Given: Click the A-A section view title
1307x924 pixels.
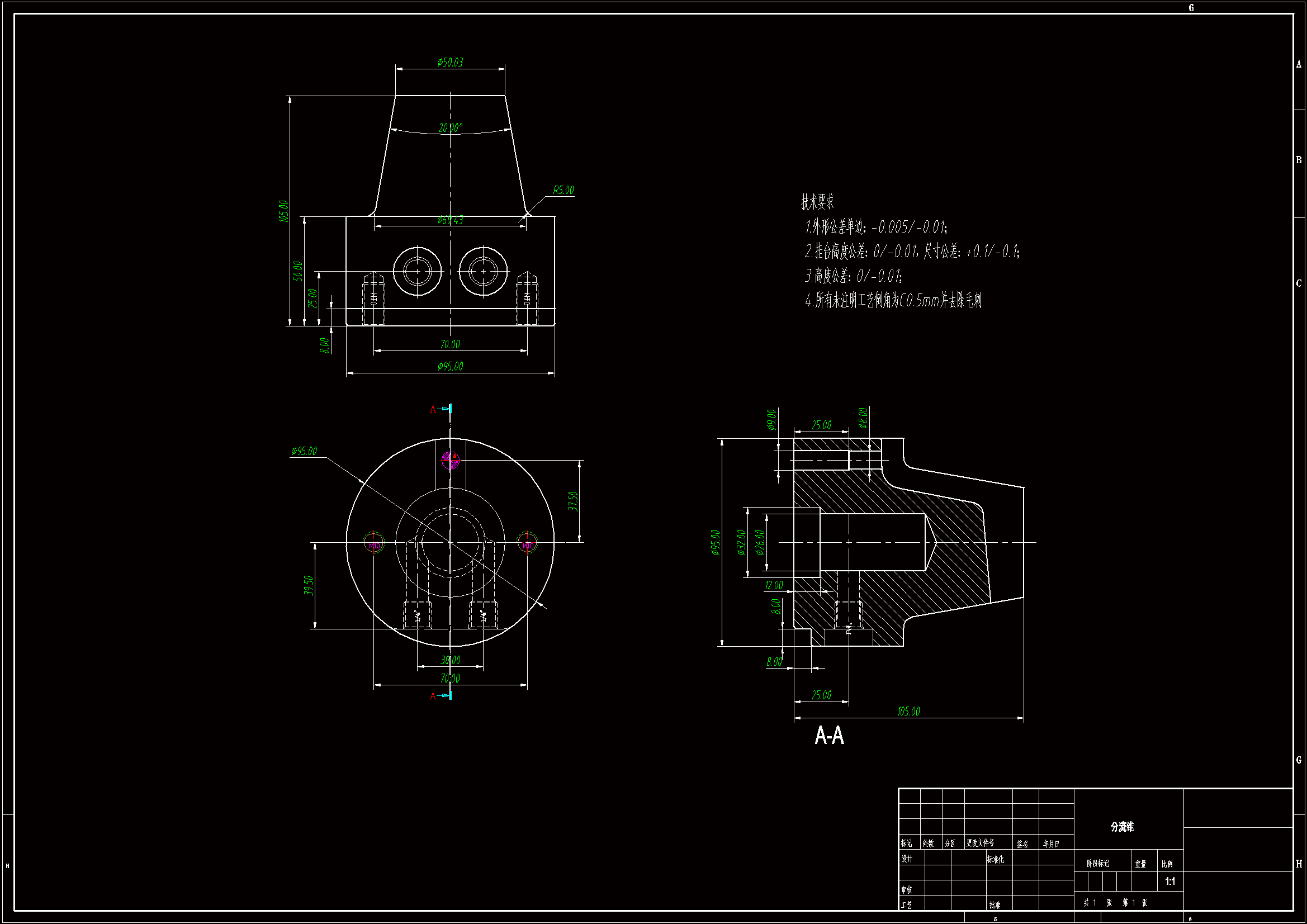Looking at the screenshot, I should pos(829,736).
